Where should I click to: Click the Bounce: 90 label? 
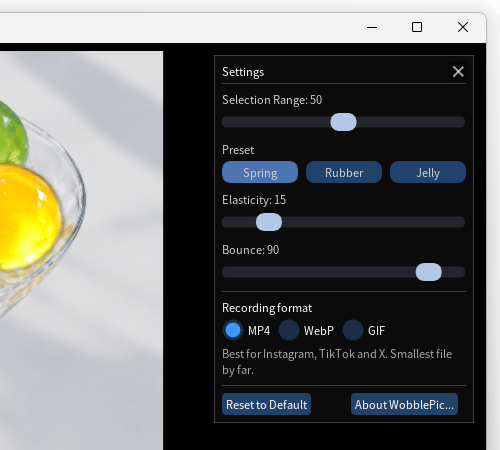pyautogui.click(x=251, y=250)
